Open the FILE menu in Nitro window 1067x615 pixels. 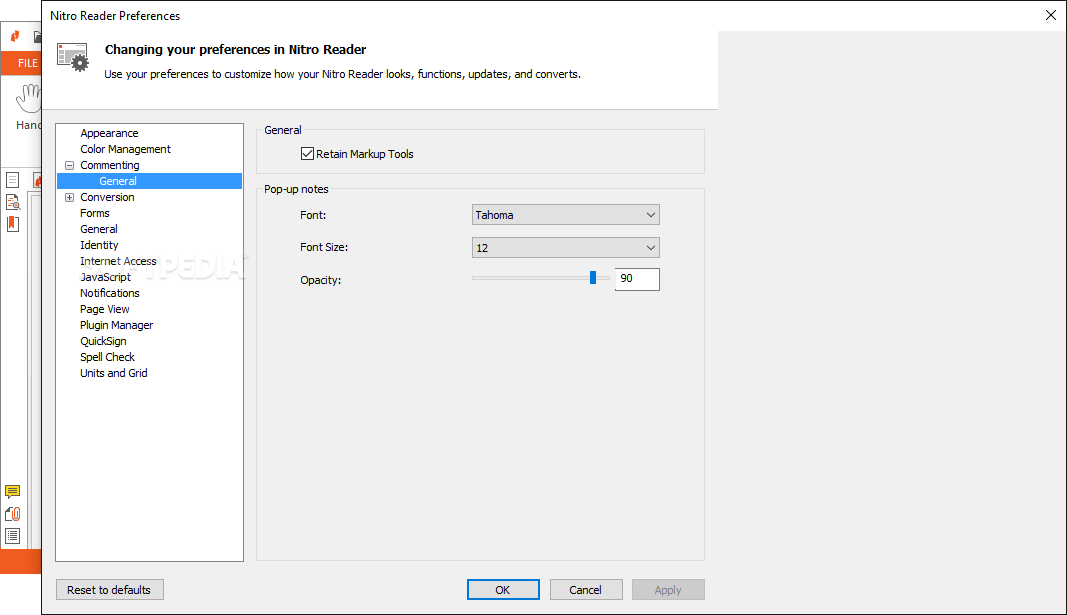pos(23,63)
